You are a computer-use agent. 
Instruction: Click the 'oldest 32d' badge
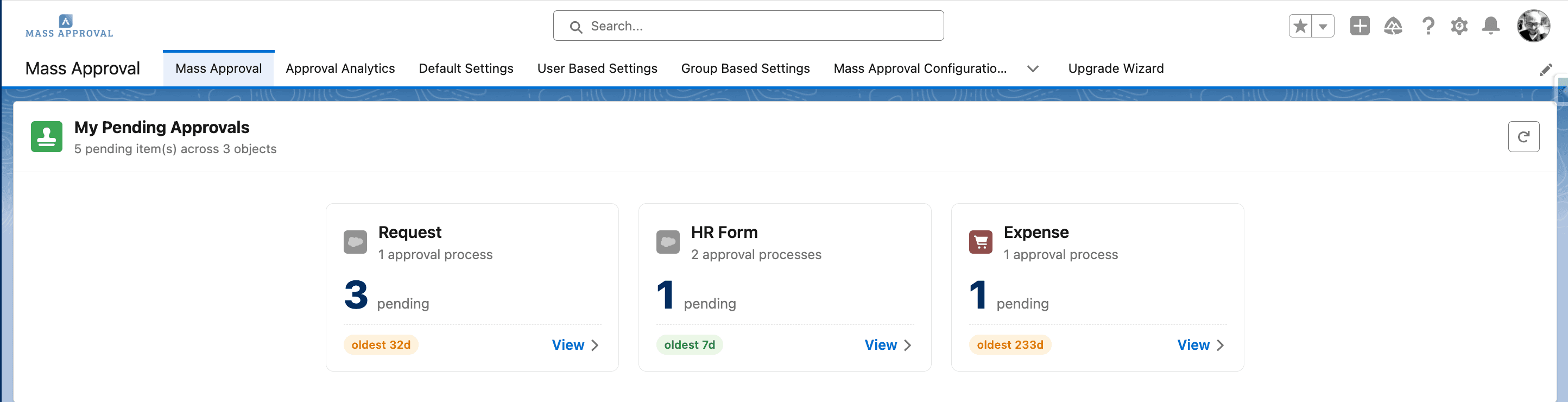click(x=381, y=345)
